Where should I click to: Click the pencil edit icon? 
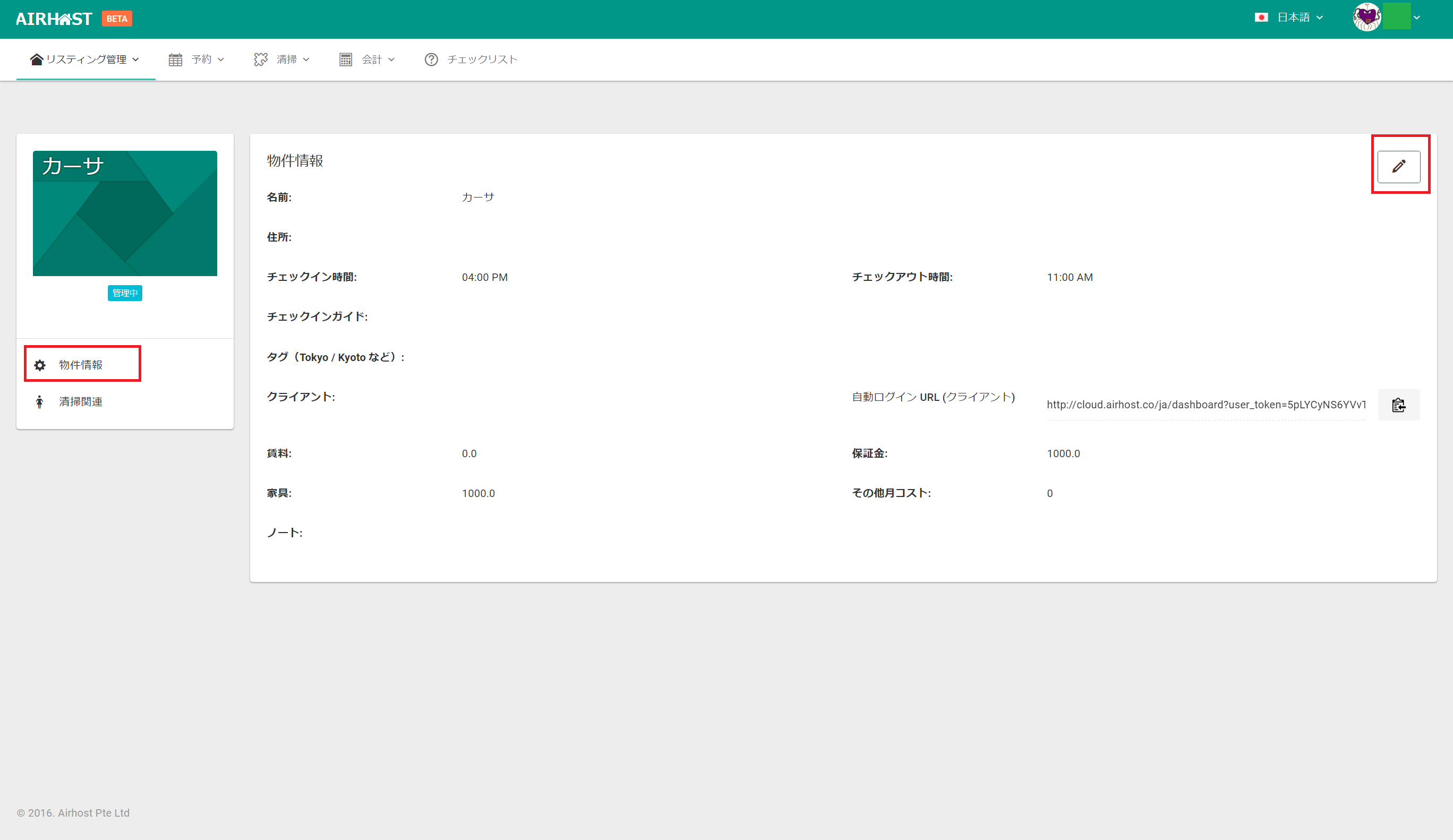click(1398, 167)
